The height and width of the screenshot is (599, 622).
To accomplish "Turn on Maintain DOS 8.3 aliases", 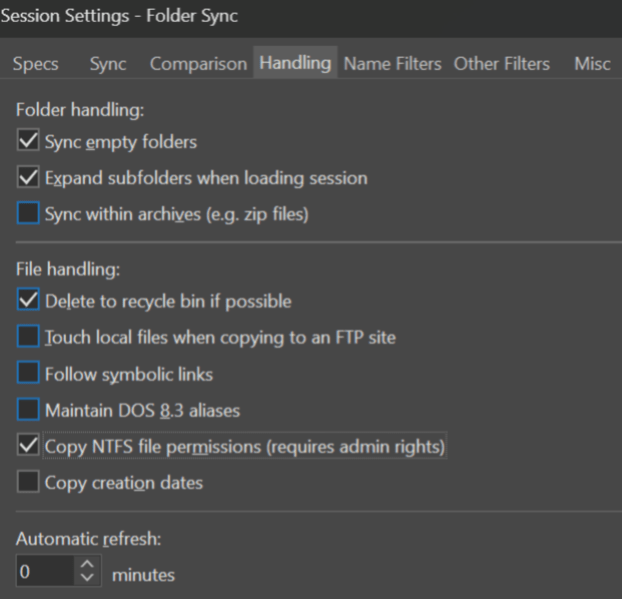I will point(29,410).
